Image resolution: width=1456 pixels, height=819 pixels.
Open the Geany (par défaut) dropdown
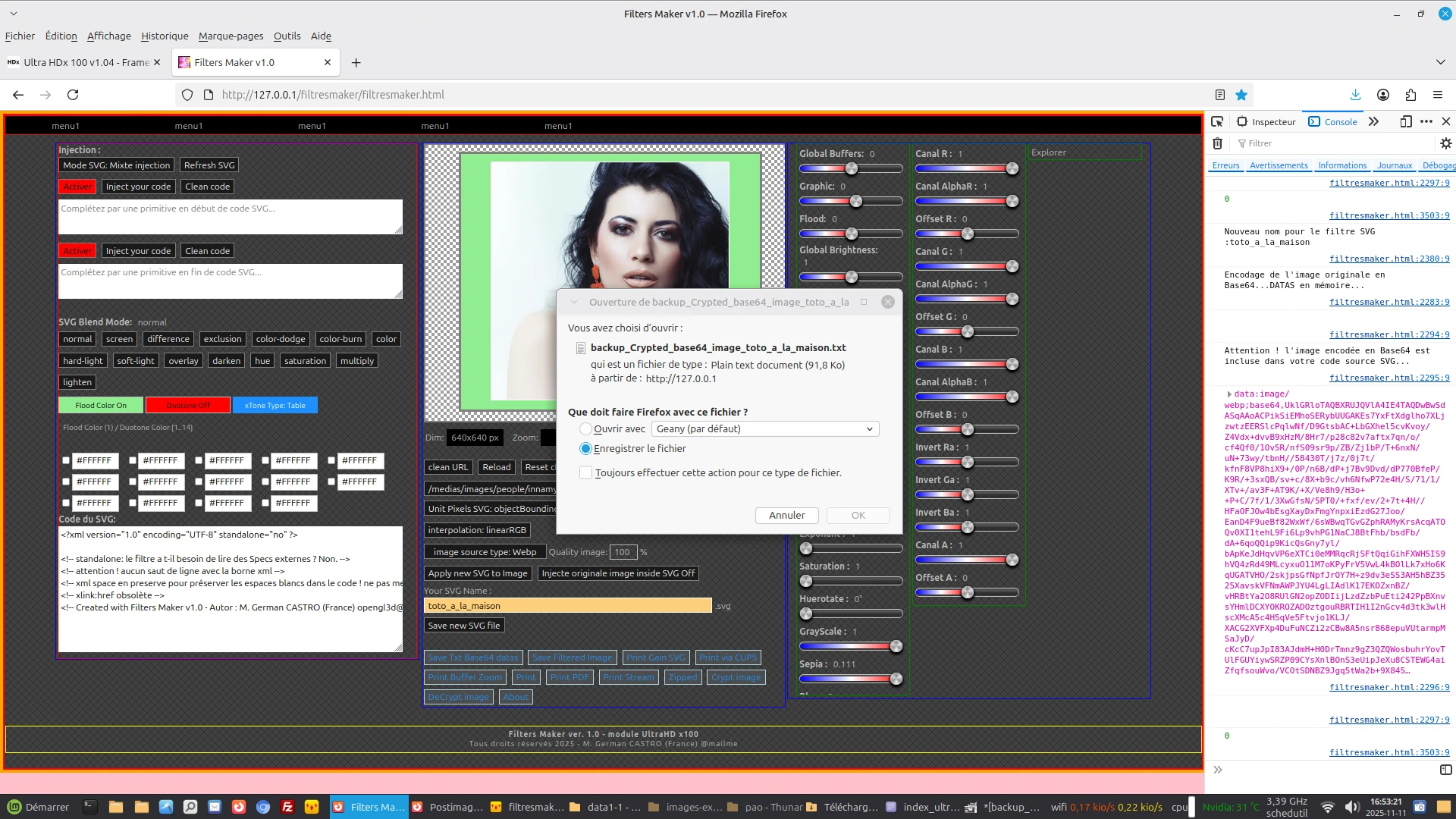(764, 429)
